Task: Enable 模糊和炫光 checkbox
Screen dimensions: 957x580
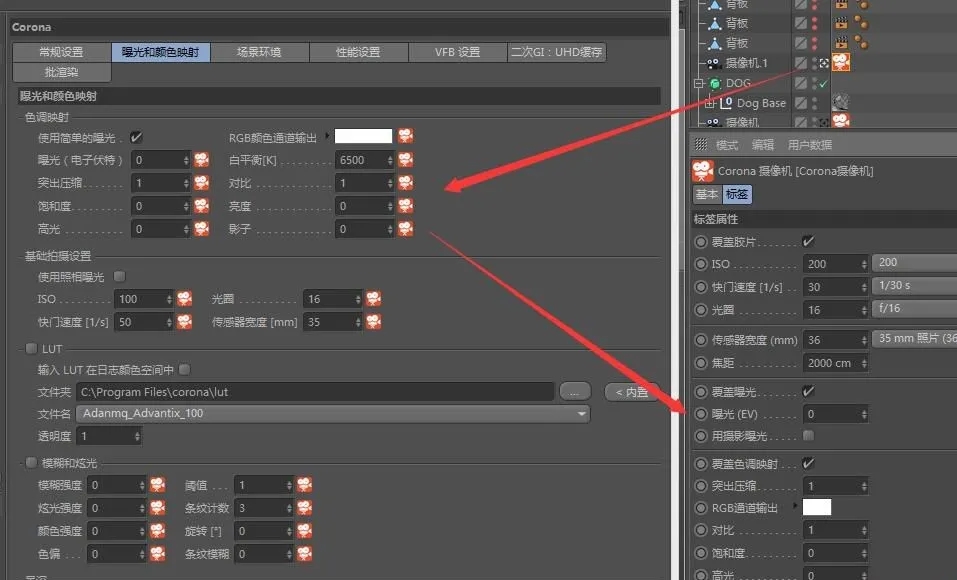Action: 31,463
